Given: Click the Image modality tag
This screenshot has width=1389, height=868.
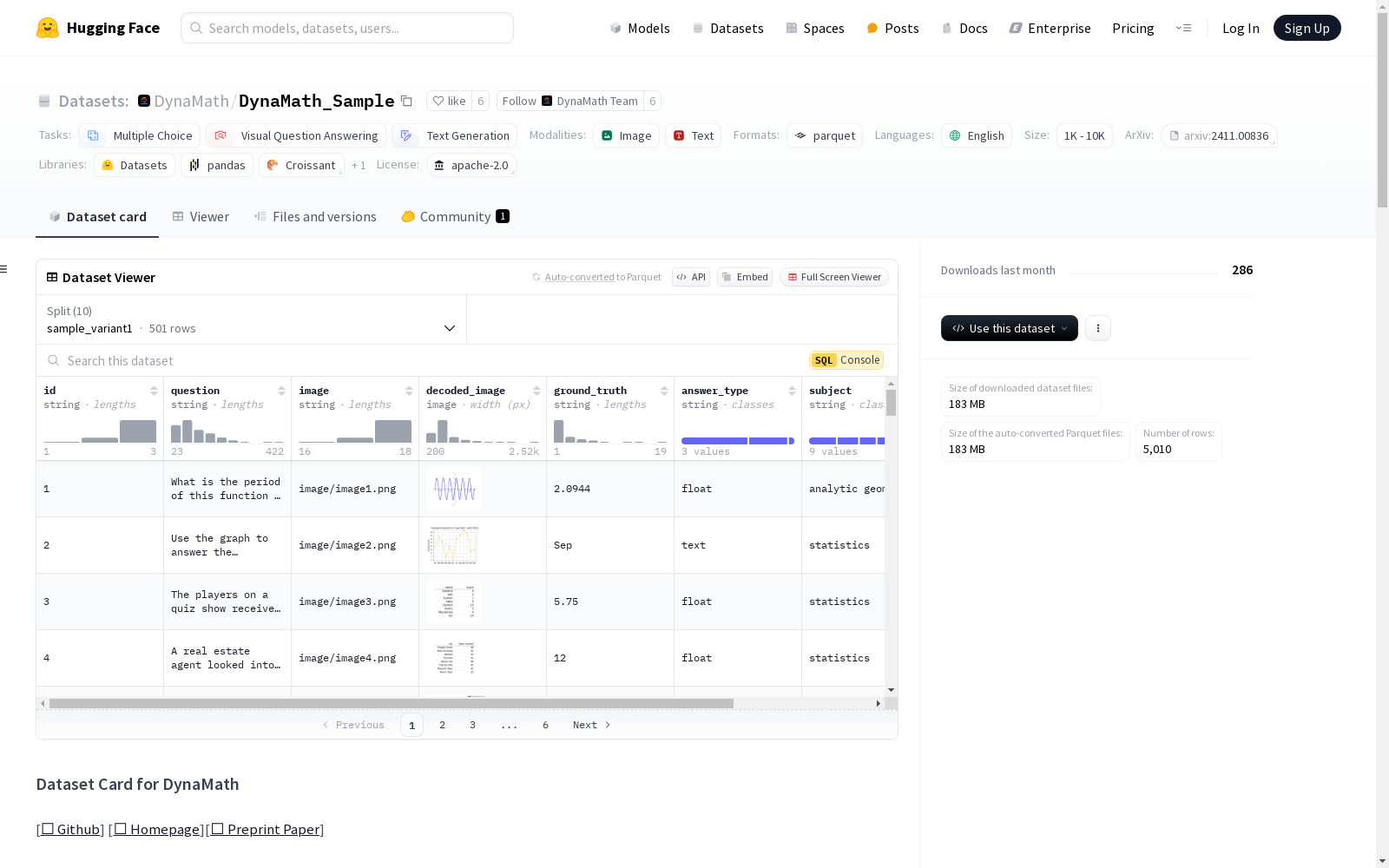Looking at the screenshot, I should pyautogui.click(x=627, y=135).
